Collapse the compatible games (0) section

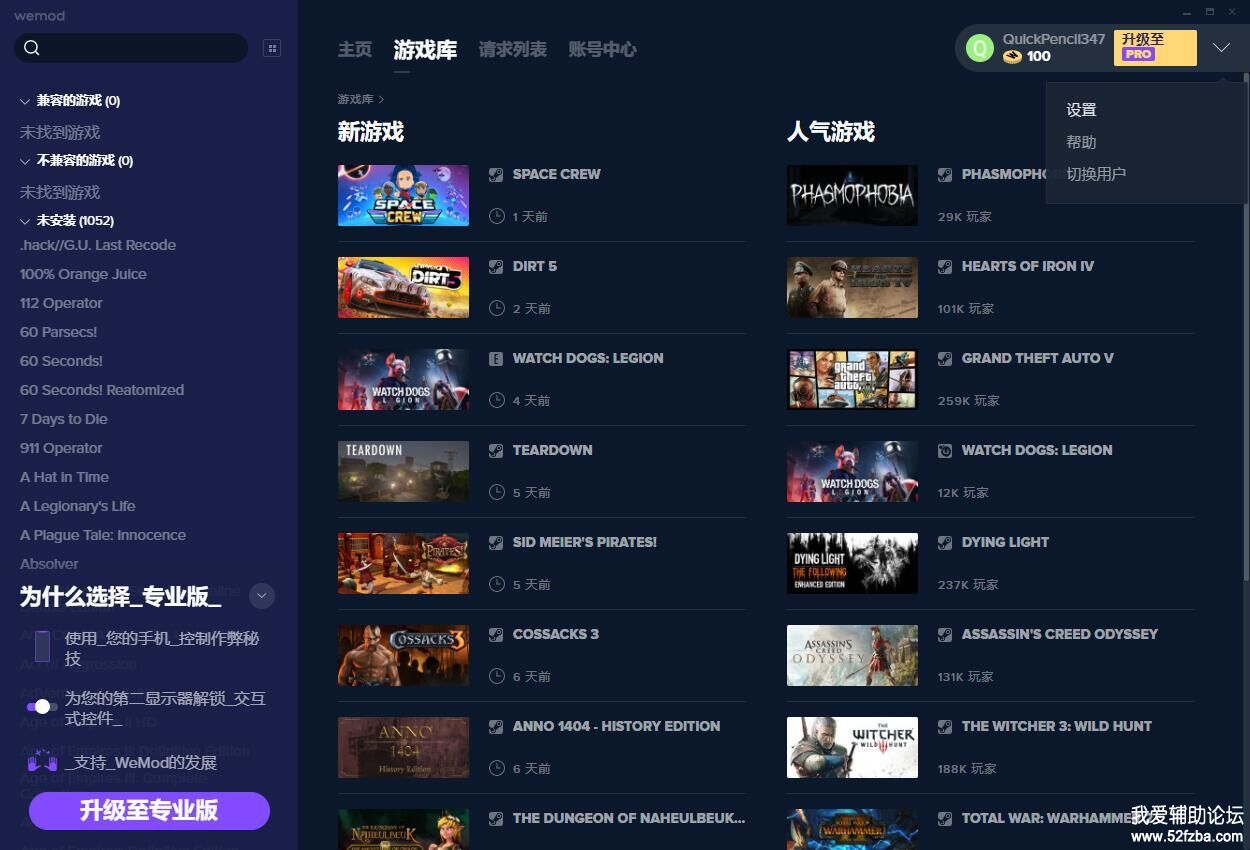(25, 101)
